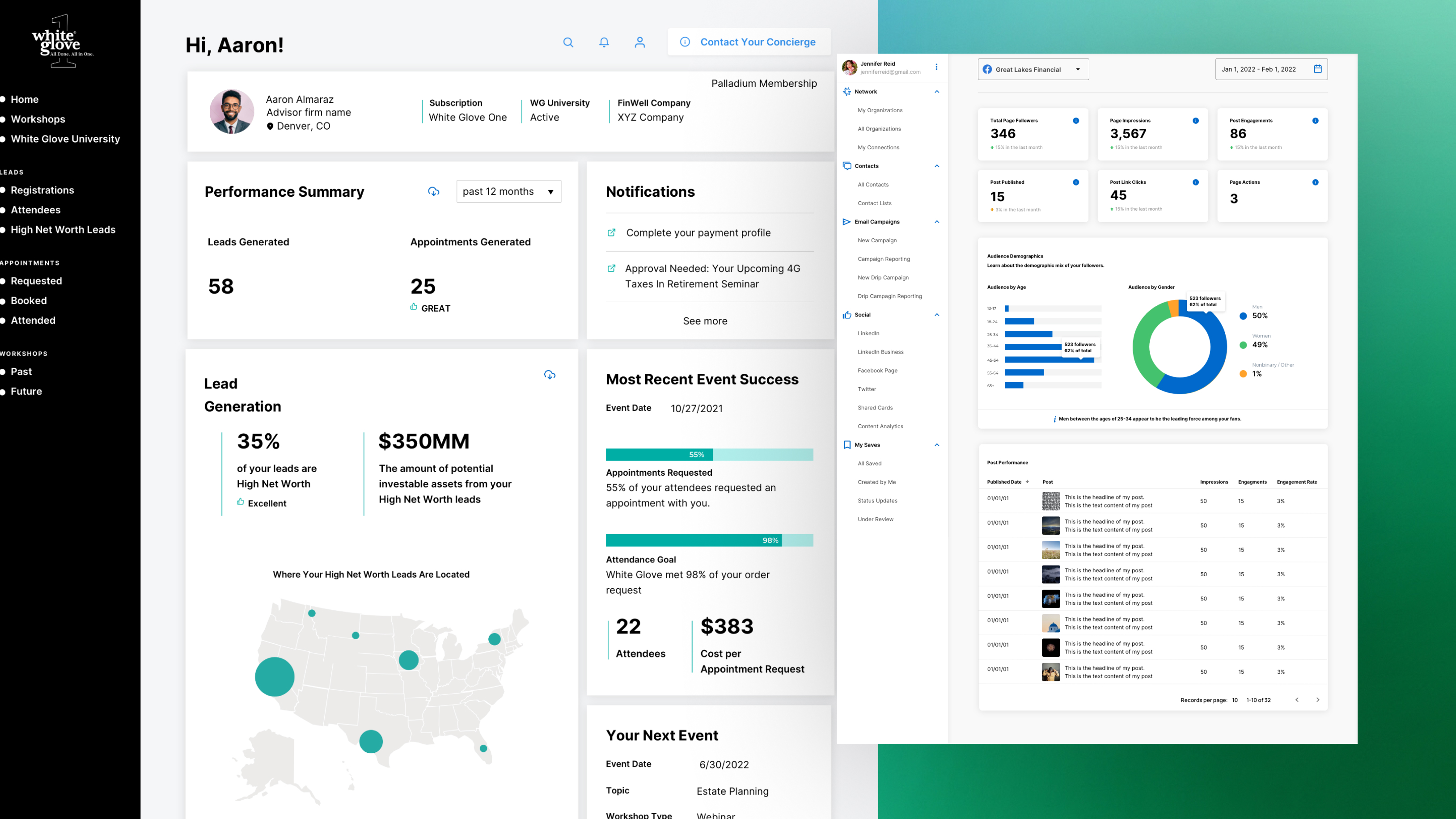The height and width of the screenshot is (819, 1456).
Task: Collapse the Social sidebar section
Action: coord(936,315)
